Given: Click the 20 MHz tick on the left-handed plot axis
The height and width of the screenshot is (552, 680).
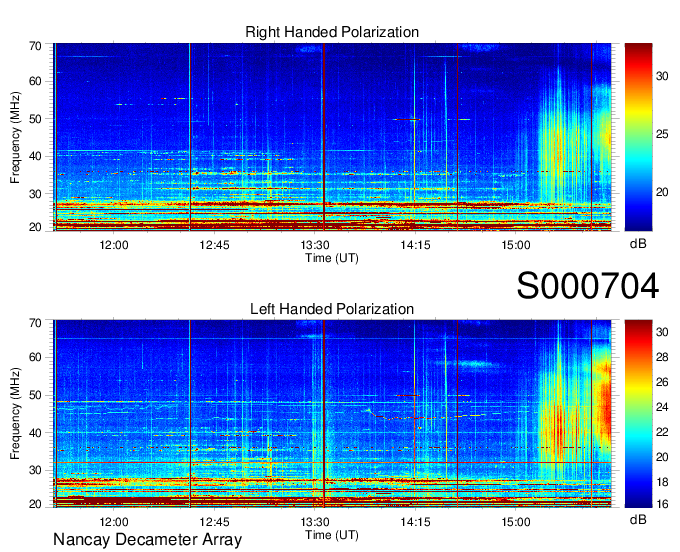Looking at the screenshot, I should click(35, 503).
